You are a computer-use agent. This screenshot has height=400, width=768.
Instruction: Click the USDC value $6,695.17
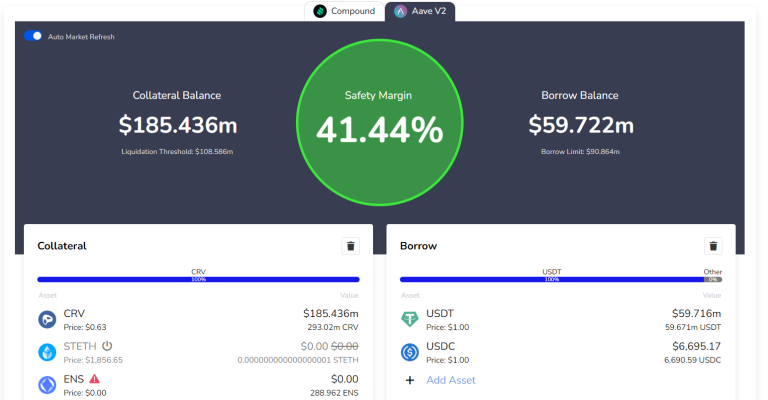point(696,346)
